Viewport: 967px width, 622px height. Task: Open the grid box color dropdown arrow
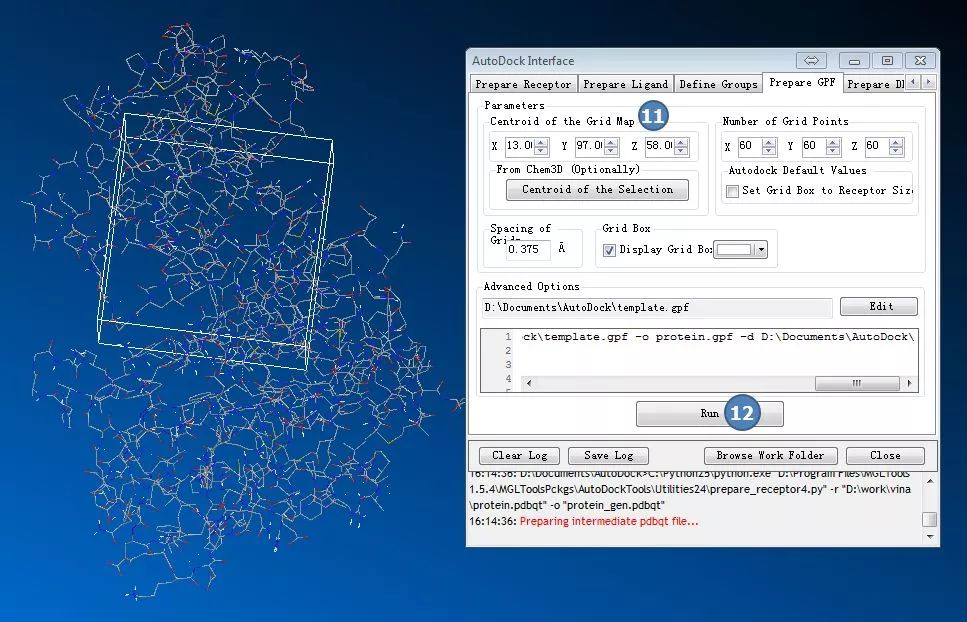click(761, 250)
